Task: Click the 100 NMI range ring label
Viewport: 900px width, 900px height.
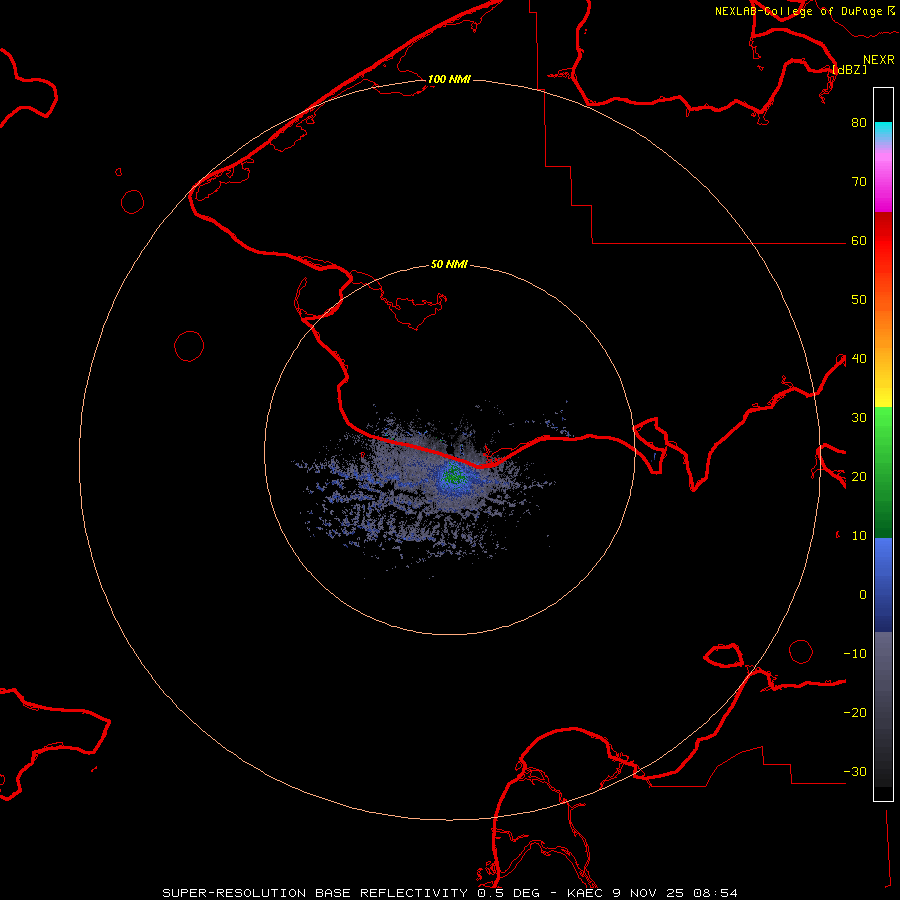Action: (449, 79)
